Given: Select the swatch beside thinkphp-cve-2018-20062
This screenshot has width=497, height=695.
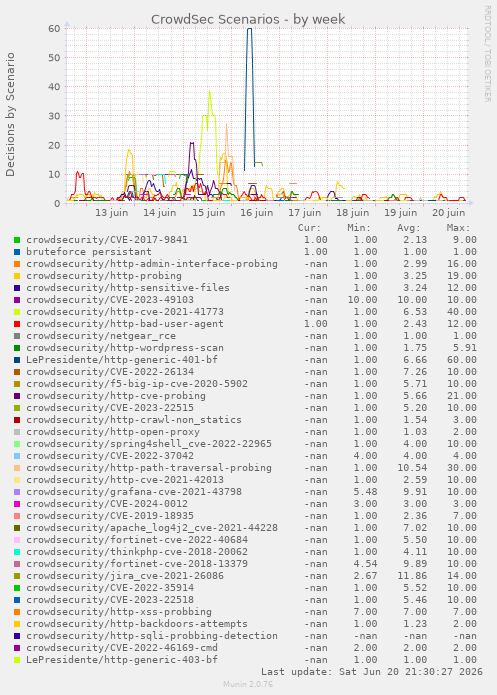Looking at the screenshot, I should [x=17, y=552].
